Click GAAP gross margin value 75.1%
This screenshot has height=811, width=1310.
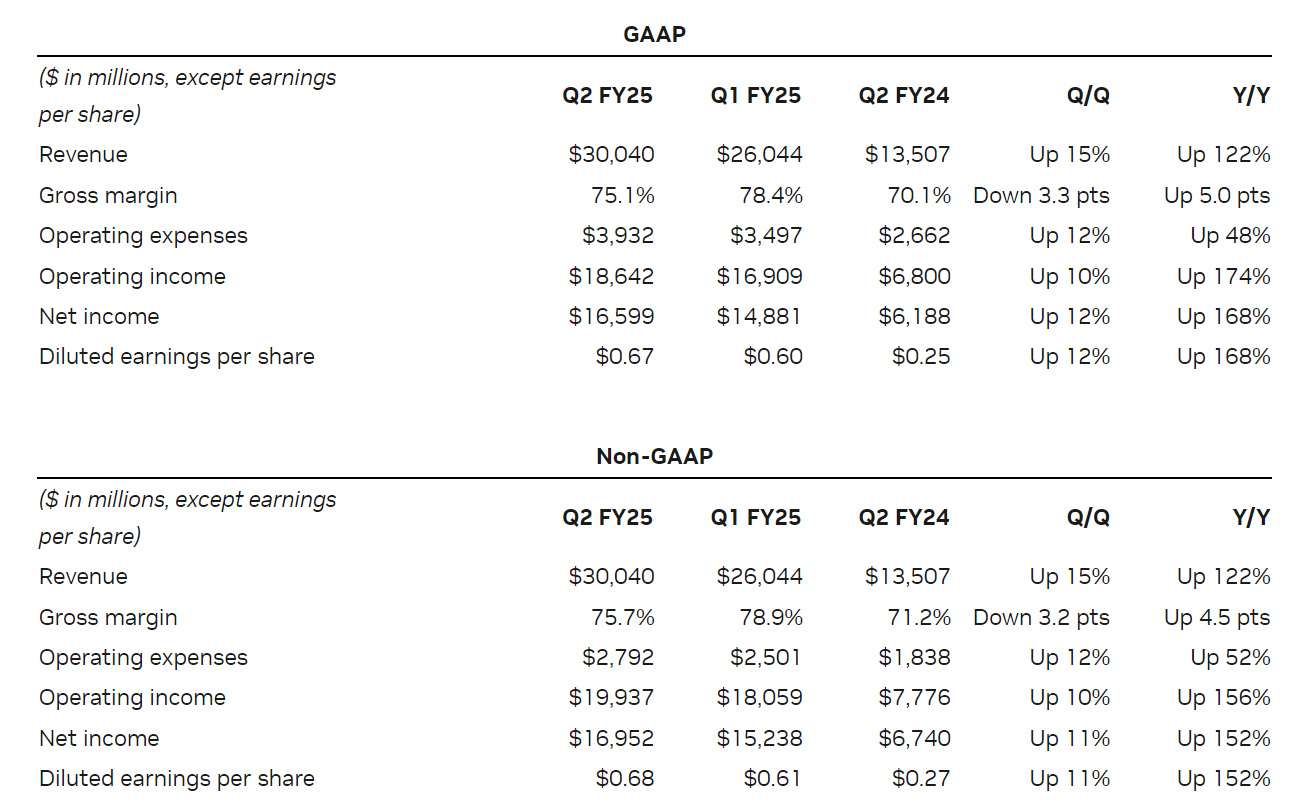point(622,196)
